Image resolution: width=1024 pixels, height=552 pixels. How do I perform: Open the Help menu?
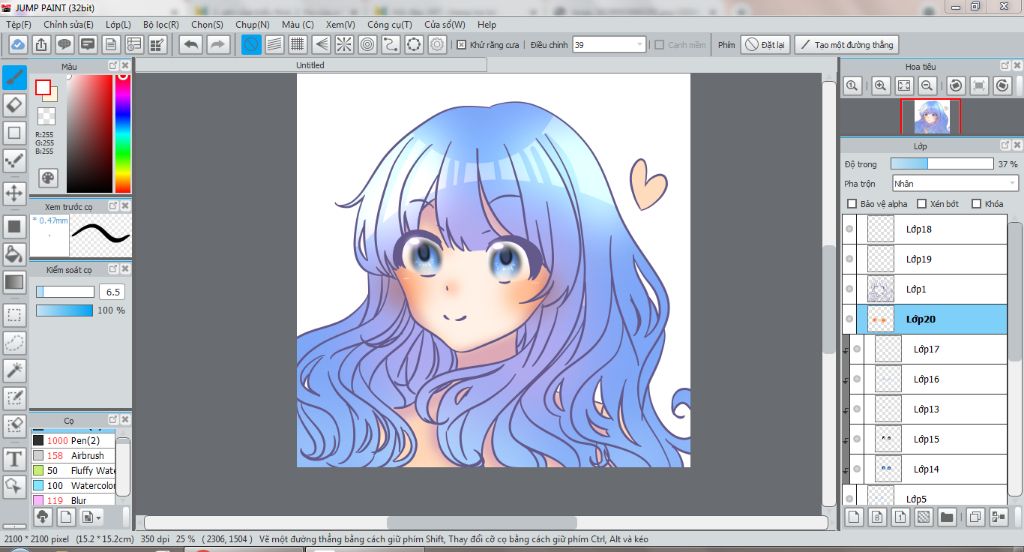[x=487, y=25]
